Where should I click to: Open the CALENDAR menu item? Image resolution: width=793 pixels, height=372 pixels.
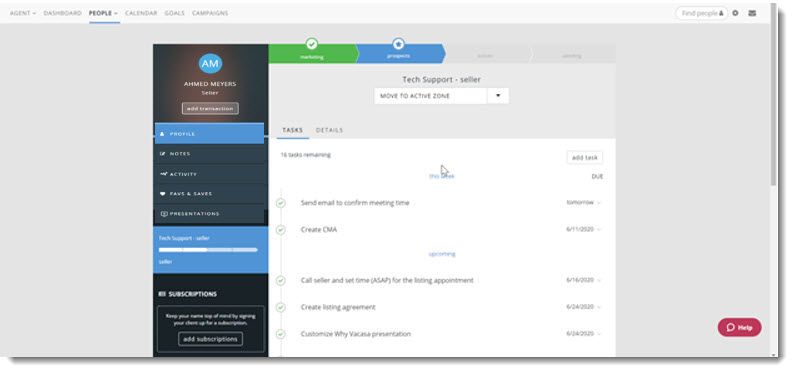click(141, 13)
